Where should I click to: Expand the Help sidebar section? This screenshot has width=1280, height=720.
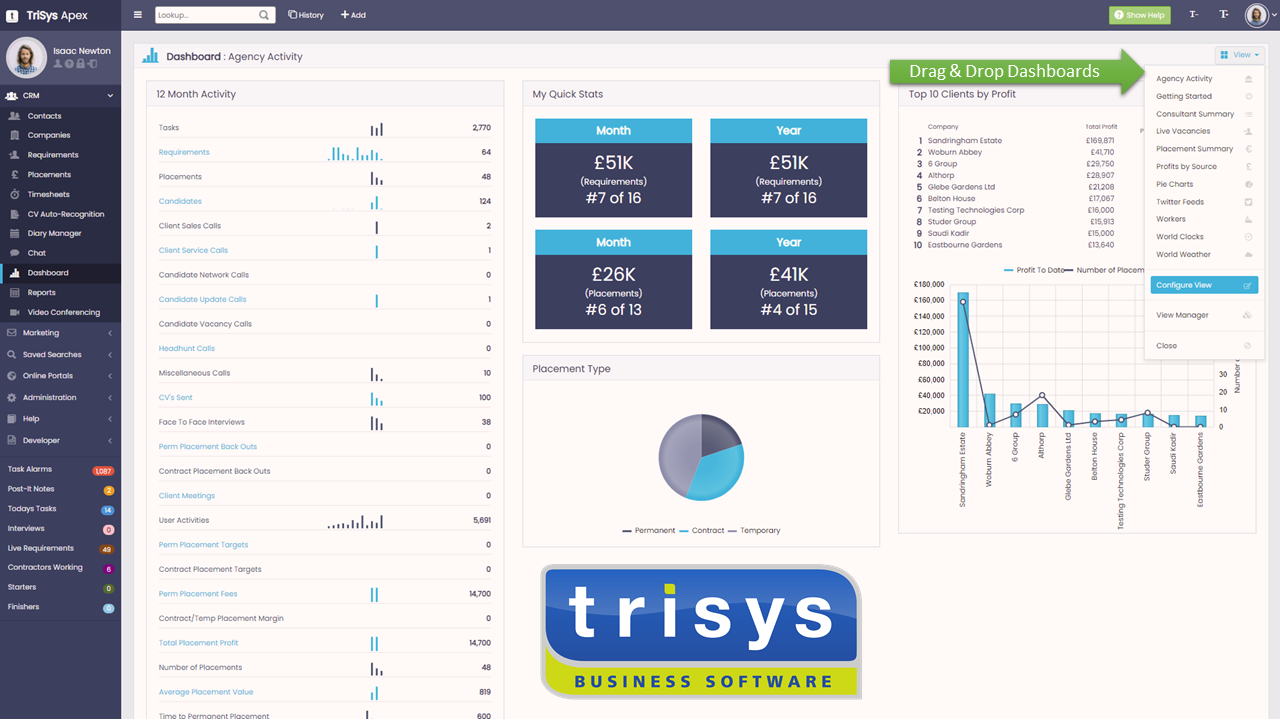tap(60, 419)
